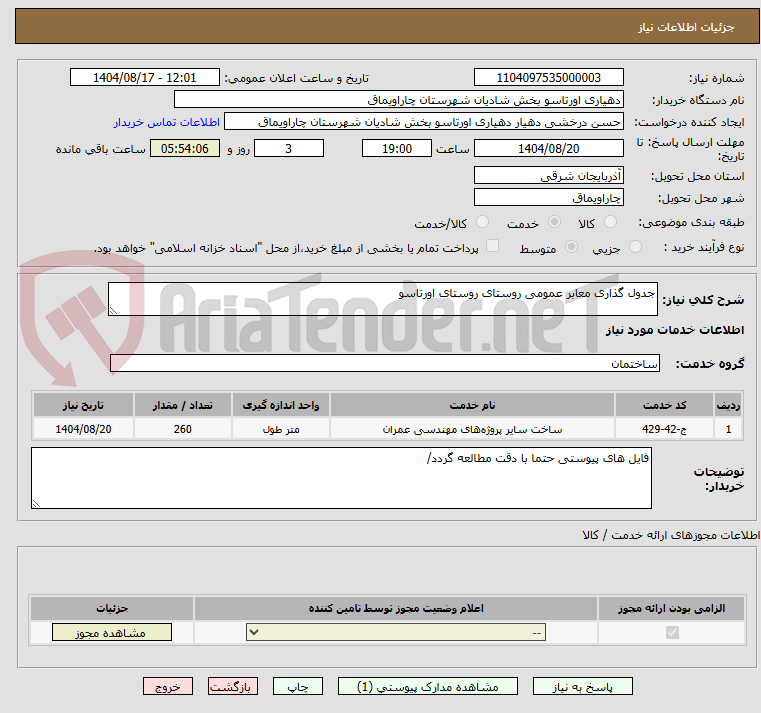This screenshot has height=713, width=761.
Task: Expand the license status dropdown
Action: [398, 633]
